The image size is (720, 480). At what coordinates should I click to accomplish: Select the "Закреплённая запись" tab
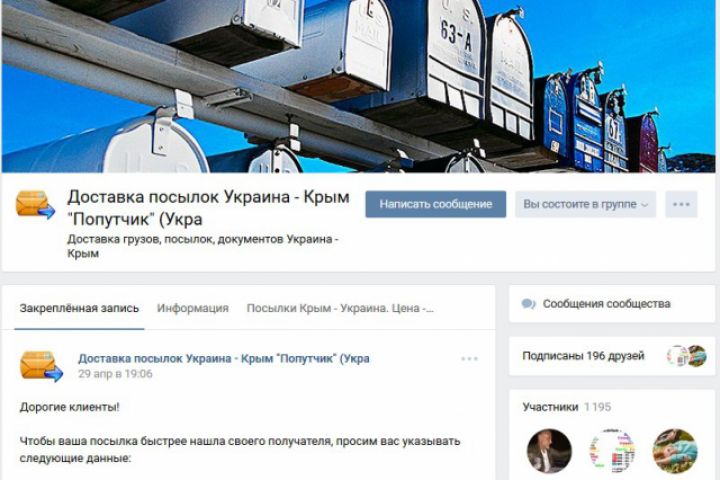(x=79, y=308)
